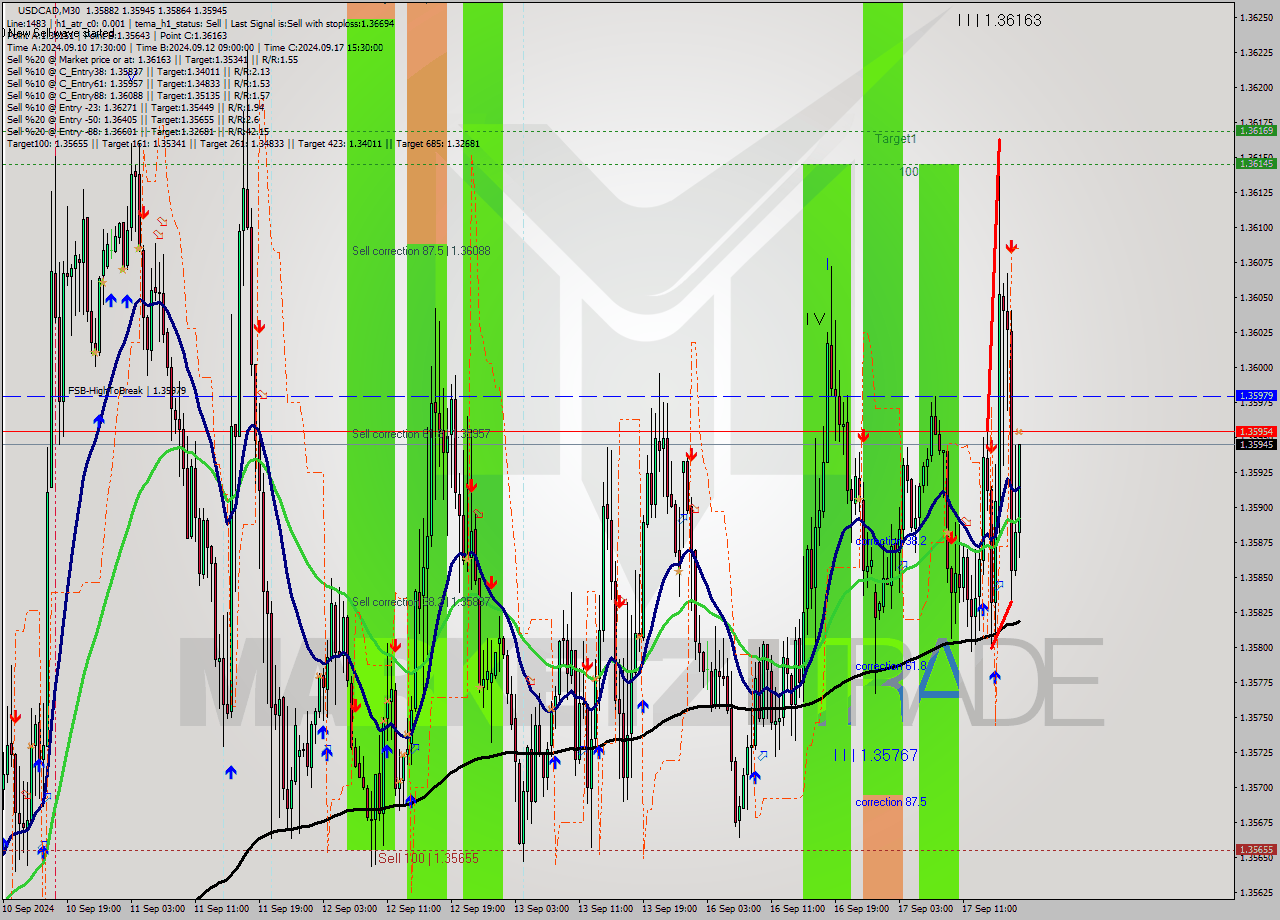Click the '16 Sep 11:00' time axis label
Image resolution: width=1280 pixels, height=920 pixels.
click(799, 909)
